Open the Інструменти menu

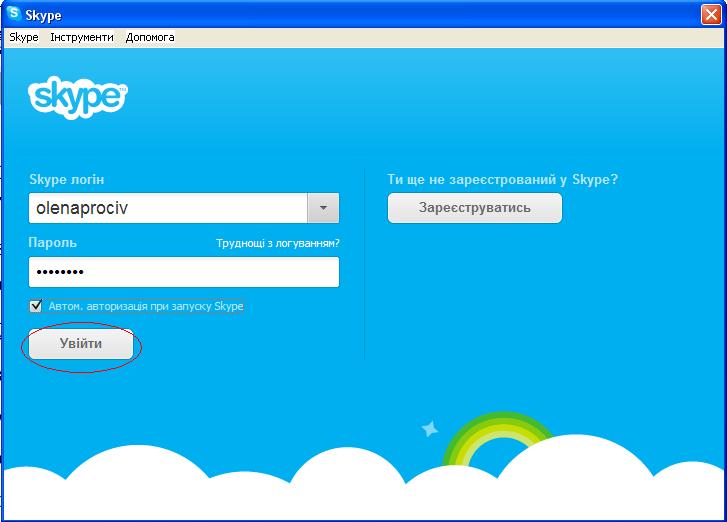click(x=82, y=37)
